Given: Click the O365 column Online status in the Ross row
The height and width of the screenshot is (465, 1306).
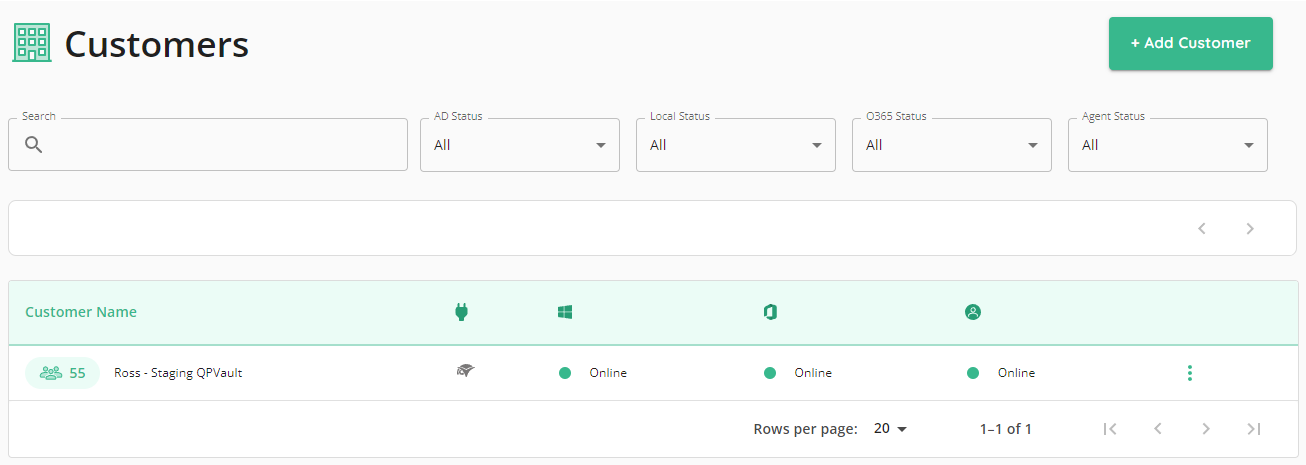Looking at the screenshot, I should coord(798,373).
